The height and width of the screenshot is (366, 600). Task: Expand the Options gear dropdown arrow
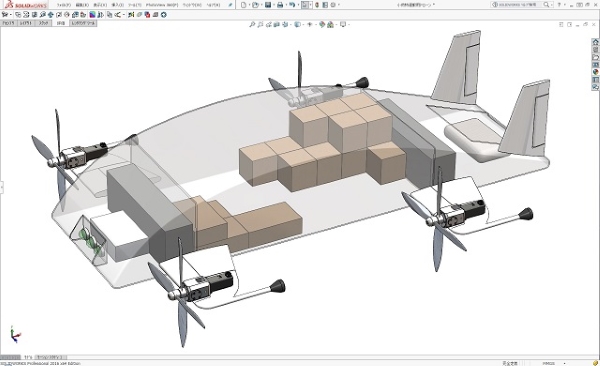tap(339, 5)
